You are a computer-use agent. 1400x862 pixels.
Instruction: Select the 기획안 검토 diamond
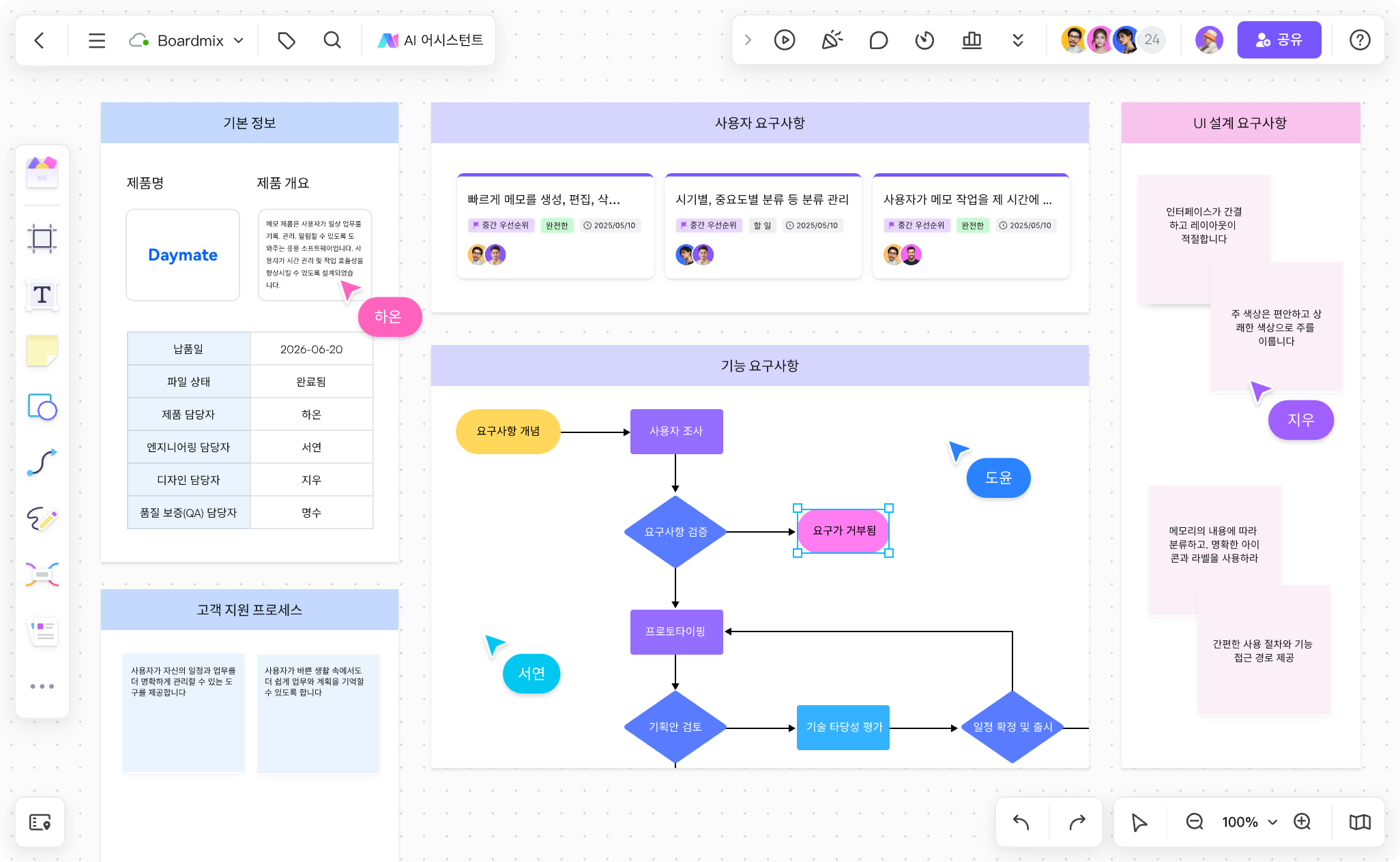click(x=676, y=728)
